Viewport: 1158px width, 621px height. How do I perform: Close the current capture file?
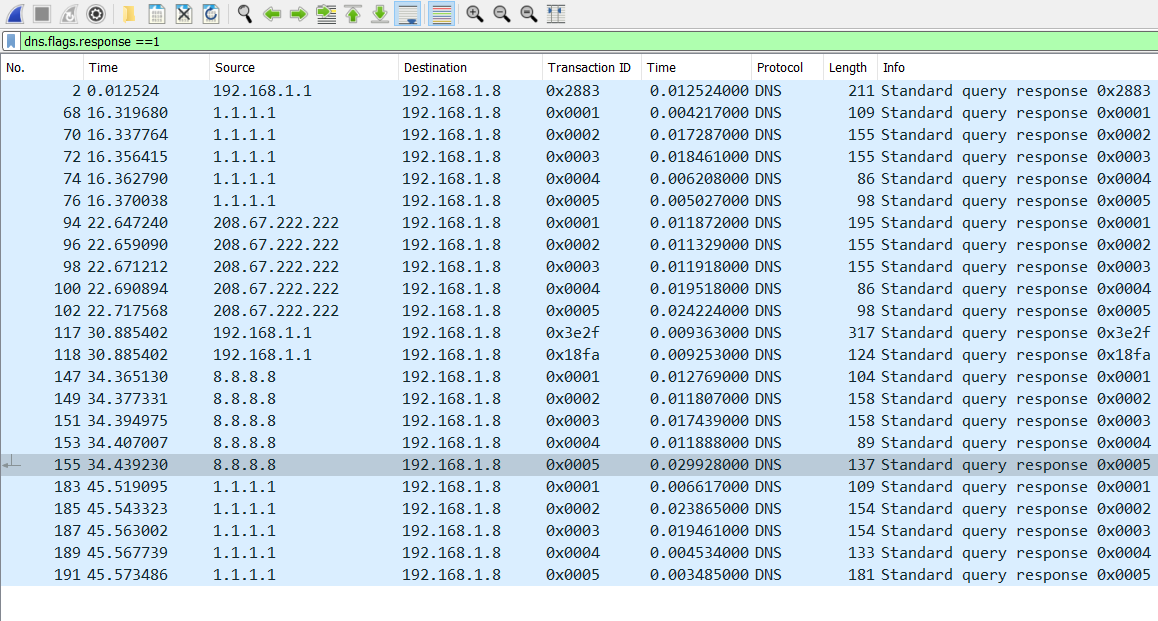point(184,14)
